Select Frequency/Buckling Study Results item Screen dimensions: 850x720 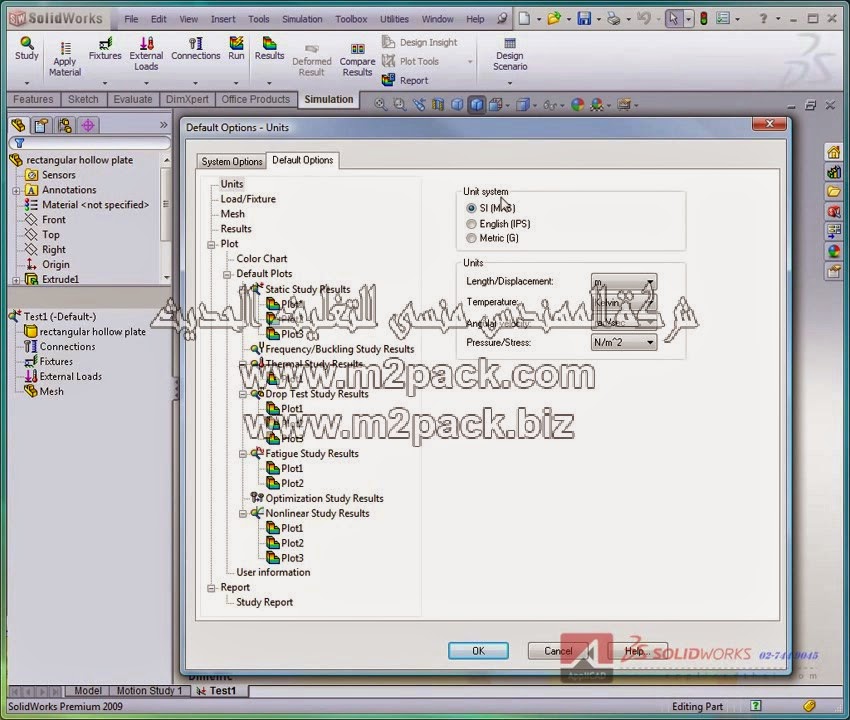339,349
